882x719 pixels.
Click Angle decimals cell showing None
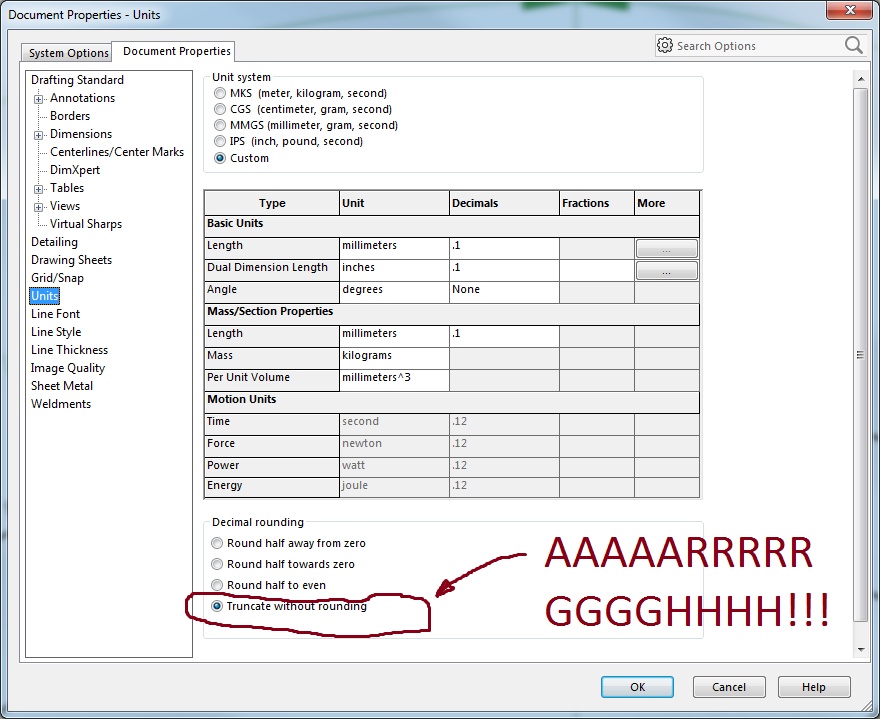(504, 291)
